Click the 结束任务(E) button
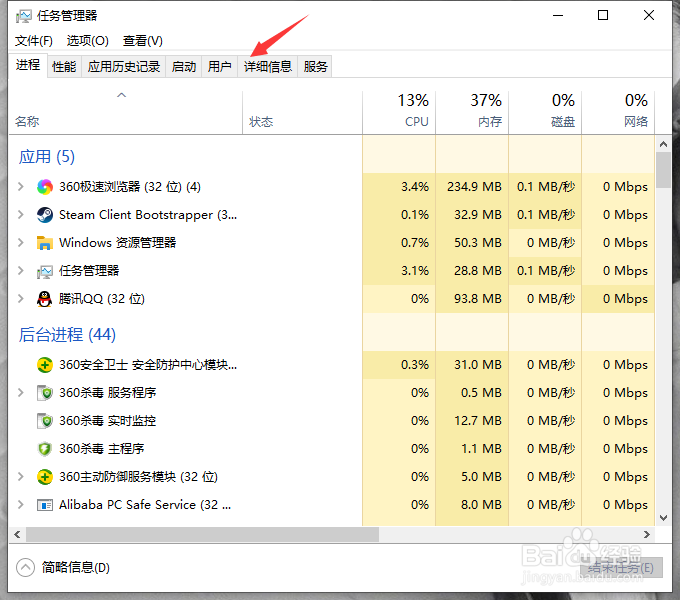Image resolution: width=680 pixels, height=600 pixels. (621, 567)
